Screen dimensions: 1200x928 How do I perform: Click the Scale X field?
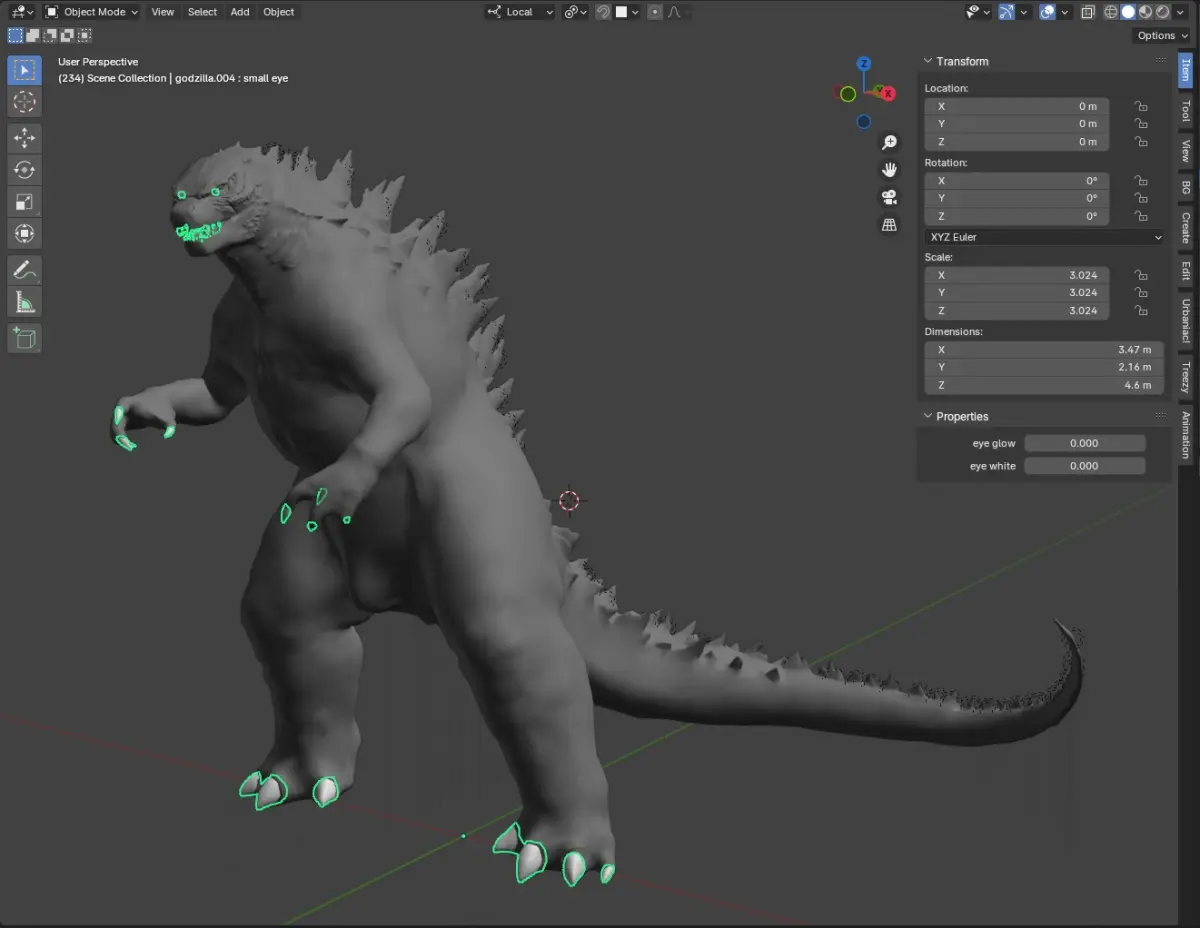point(1016,275)
